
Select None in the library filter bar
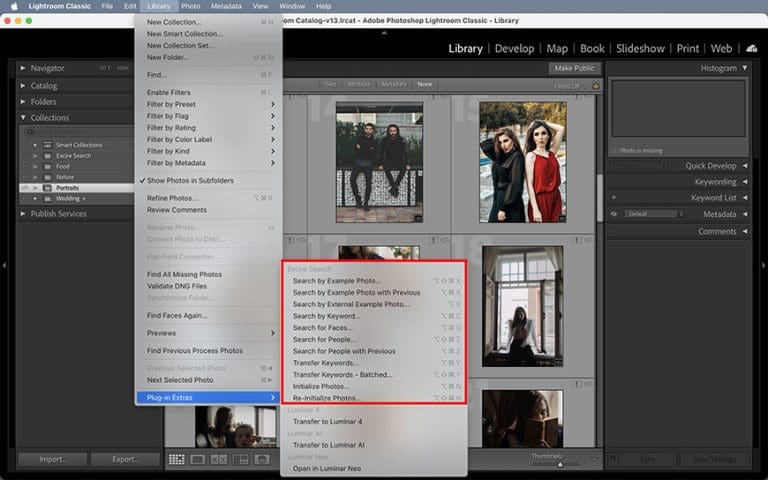425,84
